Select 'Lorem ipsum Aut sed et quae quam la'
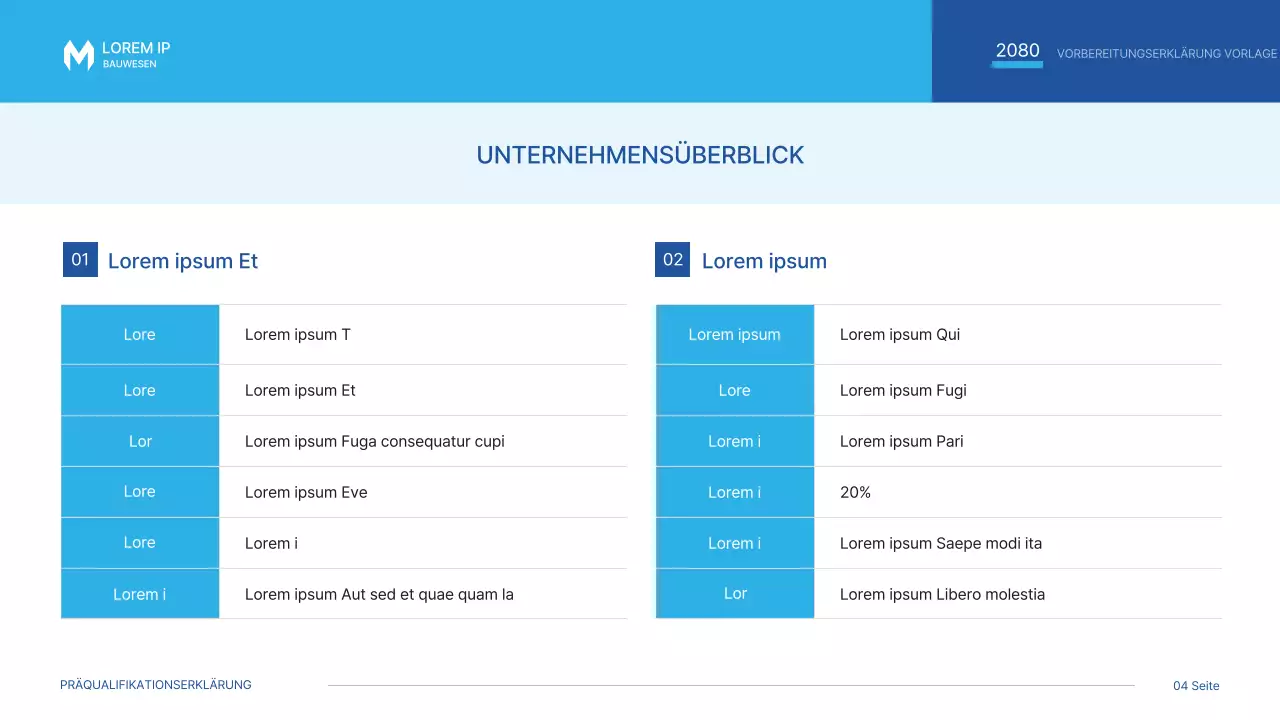The height and width of the screenshot is (720, 1280). (x=379, y=594)
